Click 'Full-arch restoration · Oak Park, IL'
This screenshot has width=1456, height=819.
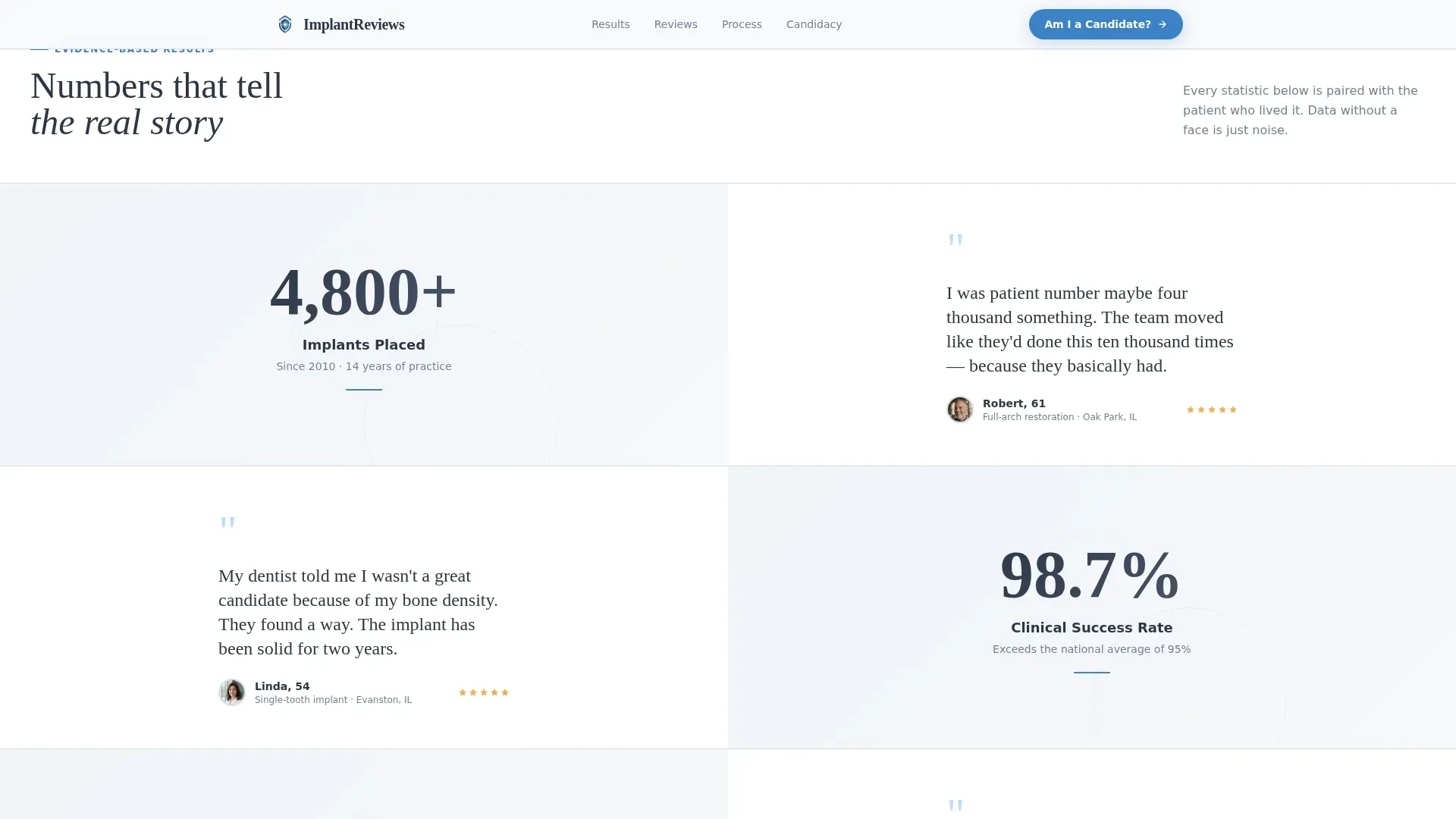[1059, 417]
